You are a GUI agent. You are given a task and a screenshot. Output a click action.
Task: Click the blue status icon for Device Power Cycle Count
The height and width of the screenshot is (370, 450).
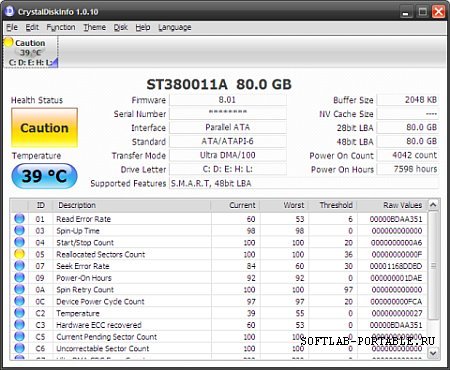(20, 301)
